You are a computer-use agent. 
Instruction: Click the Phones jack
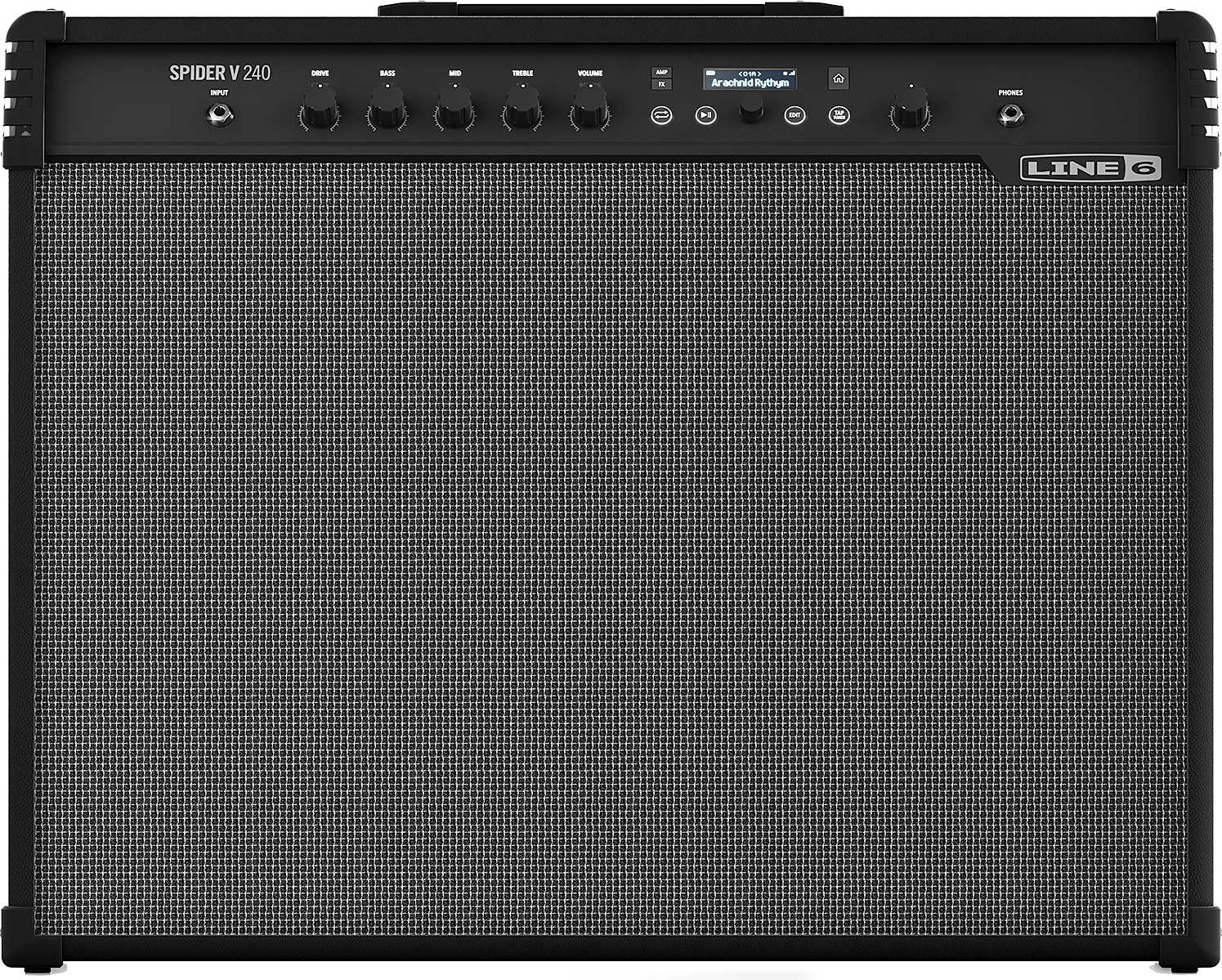coord(1010,114)
